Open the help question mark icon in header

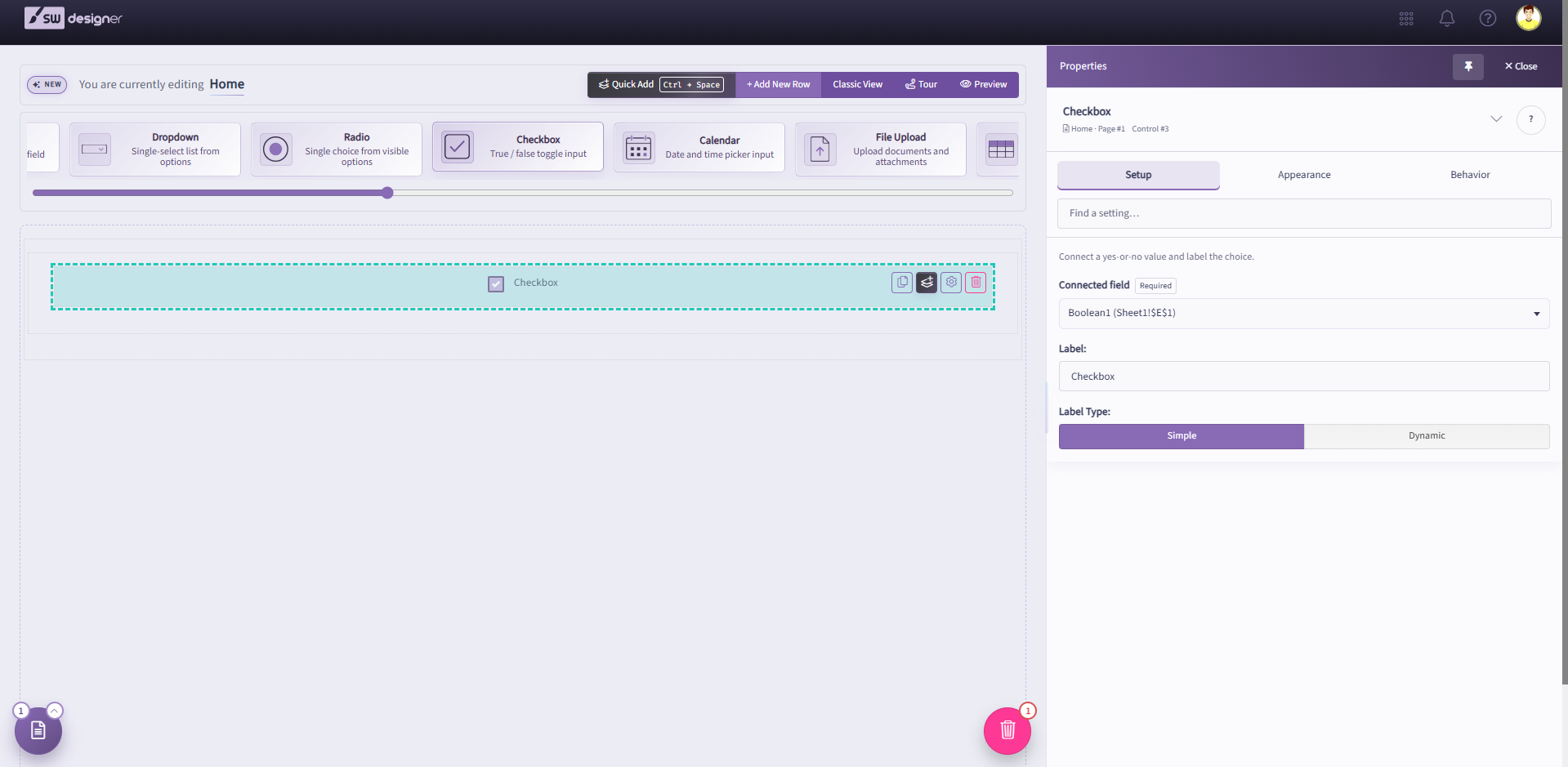[1488, 19]
